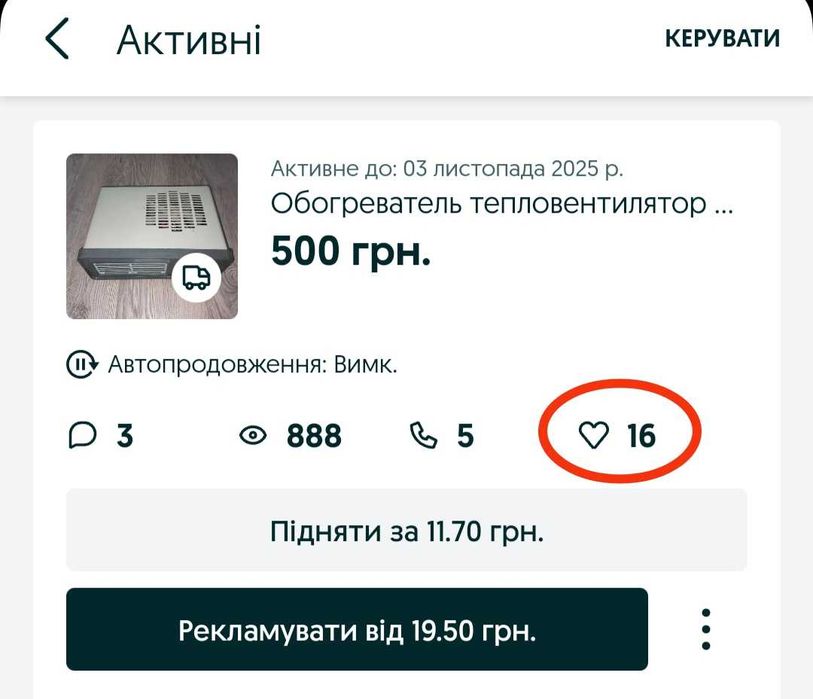Click Рекламувати від 19.50 грн. button
Image resolution: width=813 pixels, height=699 pixels.
tap(357, 629)
